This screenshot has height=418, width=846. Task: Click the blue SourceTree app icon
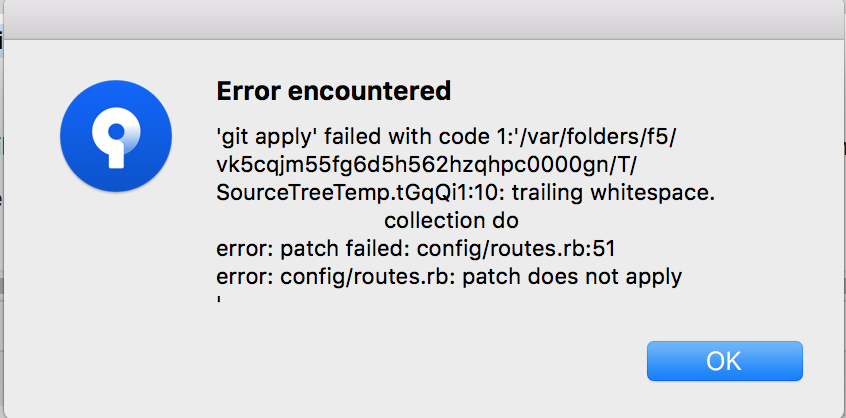pos(116,136)
